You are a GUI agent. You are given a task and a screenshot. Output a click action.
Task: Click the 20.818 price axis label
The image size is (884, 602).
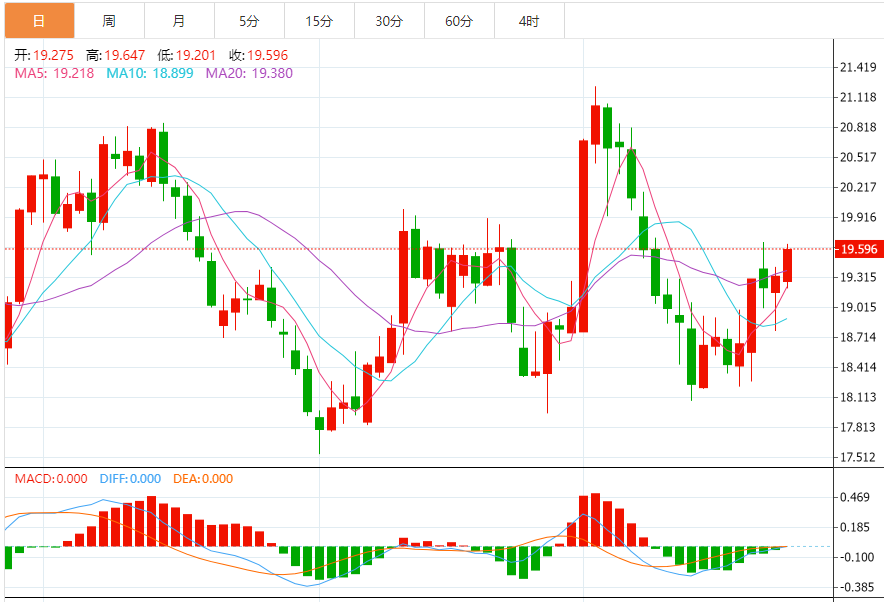click(858, 127)
